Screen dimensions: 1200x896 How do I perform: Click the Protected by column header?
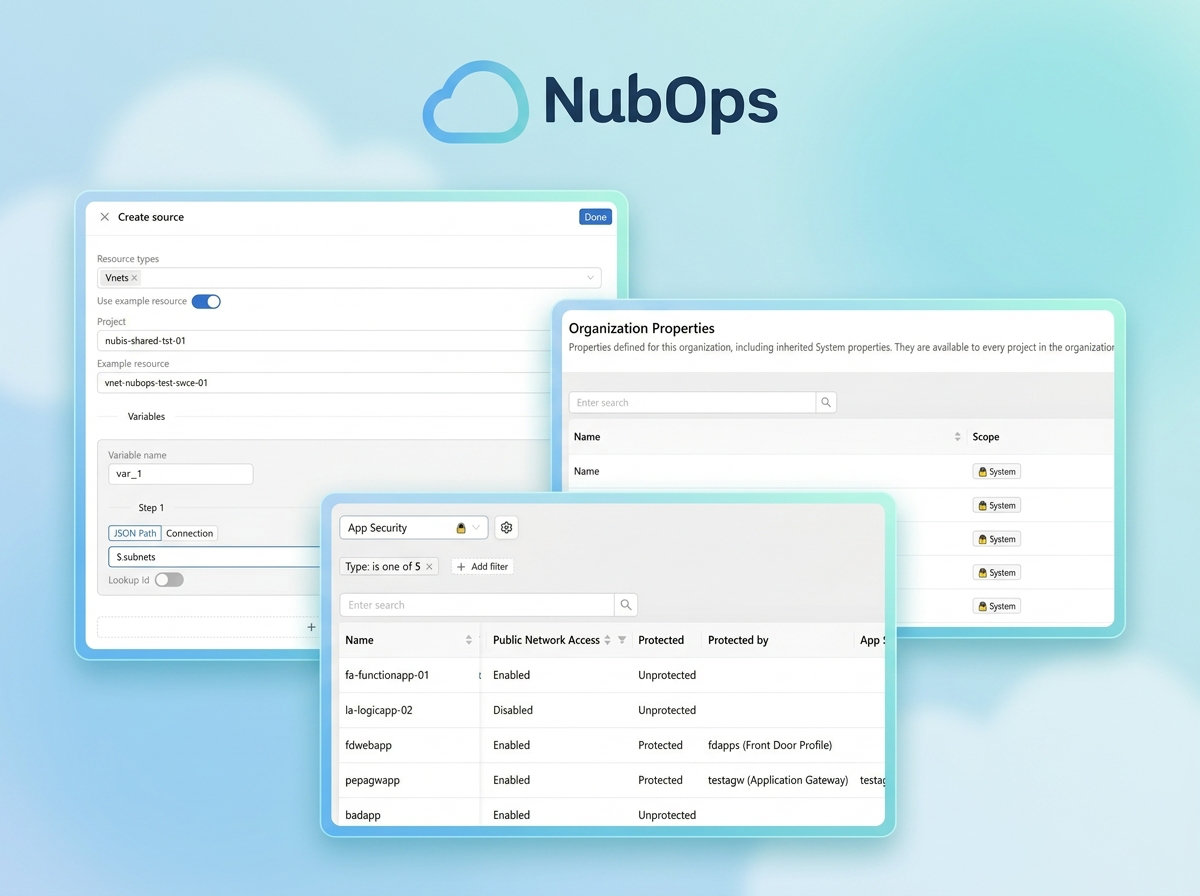coord(738,640)
